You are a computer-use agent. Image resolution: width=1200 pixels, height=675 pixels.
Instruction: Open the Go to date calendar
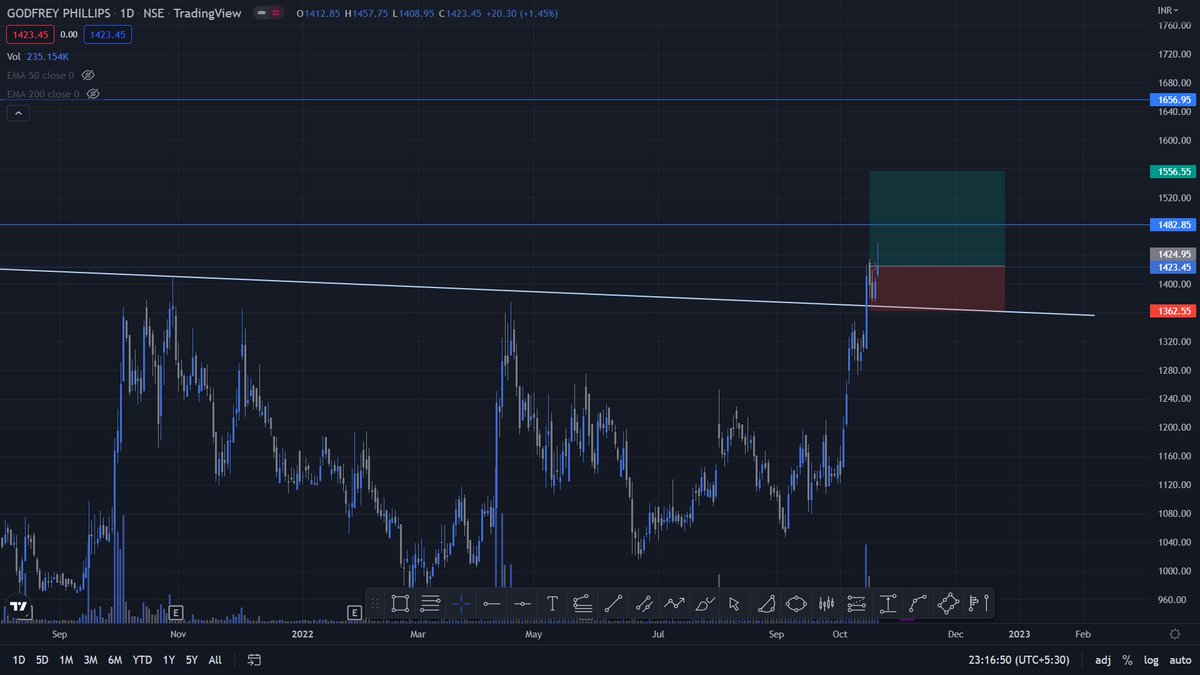[x=254, y=660]
